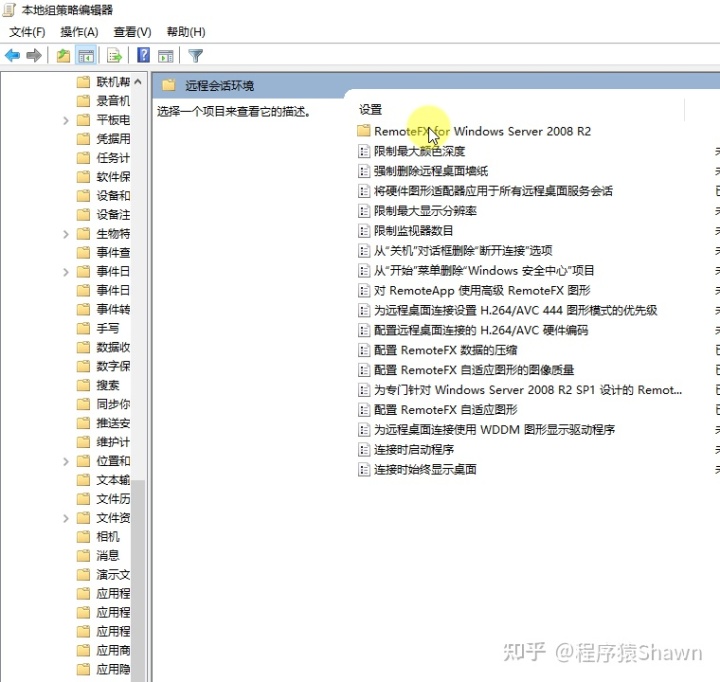Select the 软件保 tree folder

click(103, 177)
